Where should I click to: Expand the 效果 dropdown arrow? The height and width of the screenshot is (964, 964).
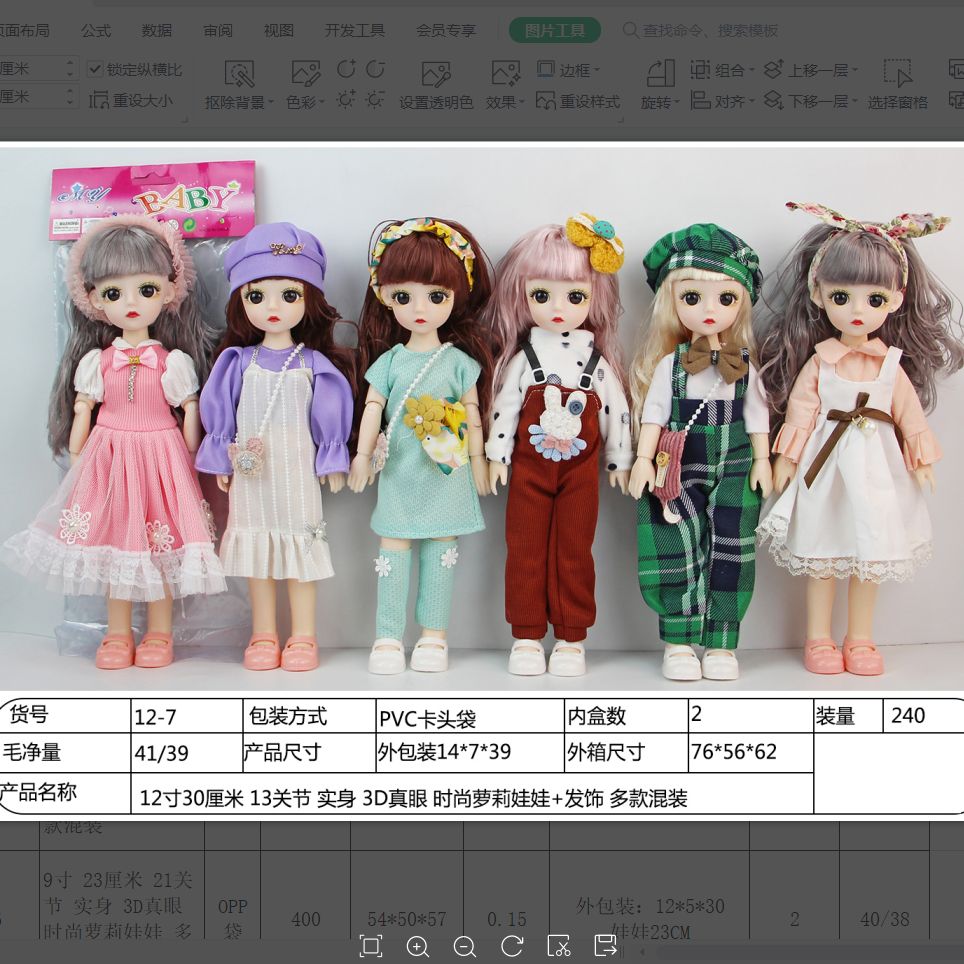tap(521, 102)
